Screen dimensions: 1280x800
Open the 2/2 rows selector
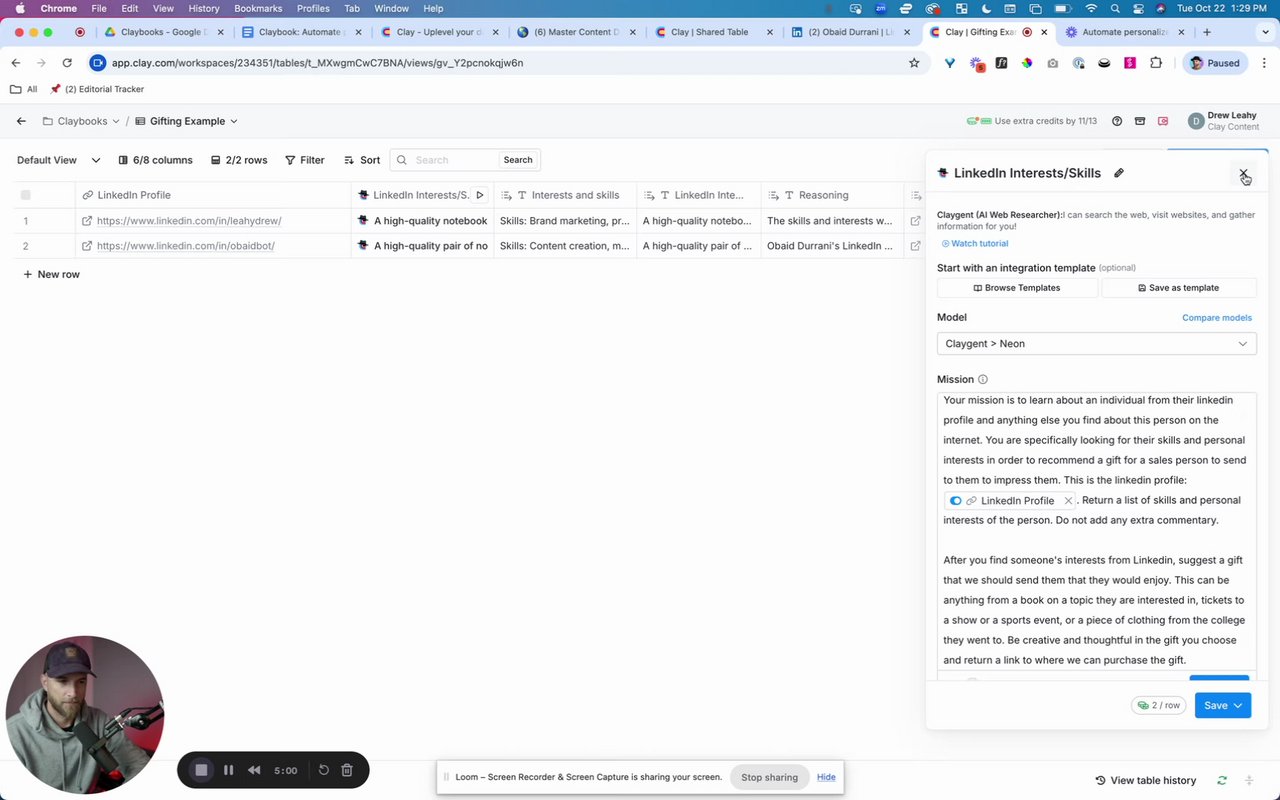[x=239, y=160]
